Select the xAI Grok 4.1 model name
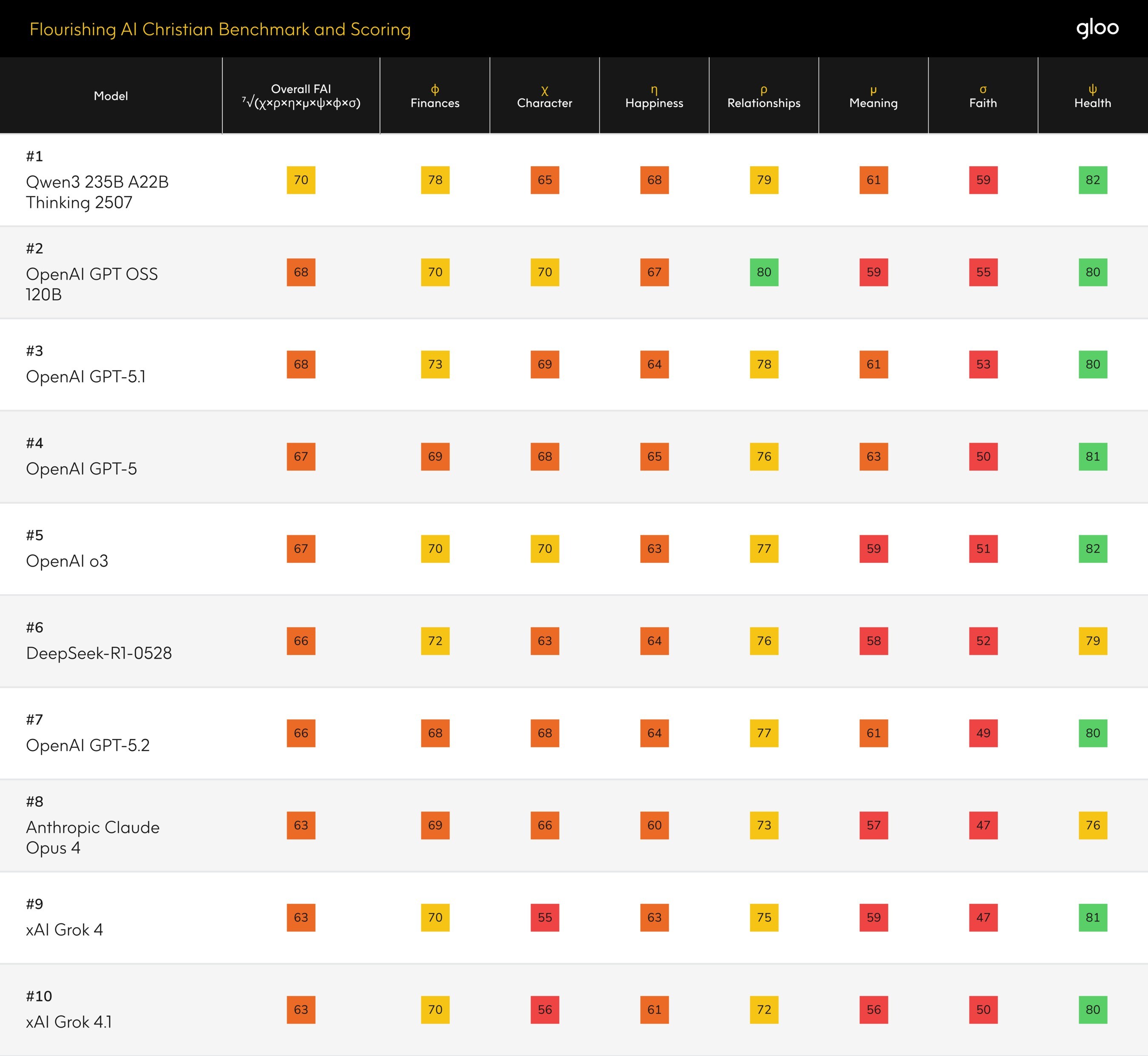 click(x=69, y=1021)
